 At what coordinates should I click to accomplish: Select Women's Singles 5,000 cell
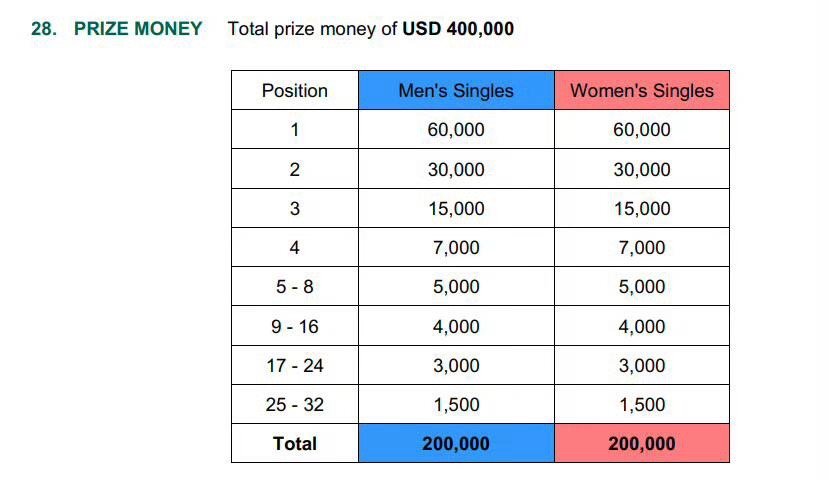pos(642,287)
